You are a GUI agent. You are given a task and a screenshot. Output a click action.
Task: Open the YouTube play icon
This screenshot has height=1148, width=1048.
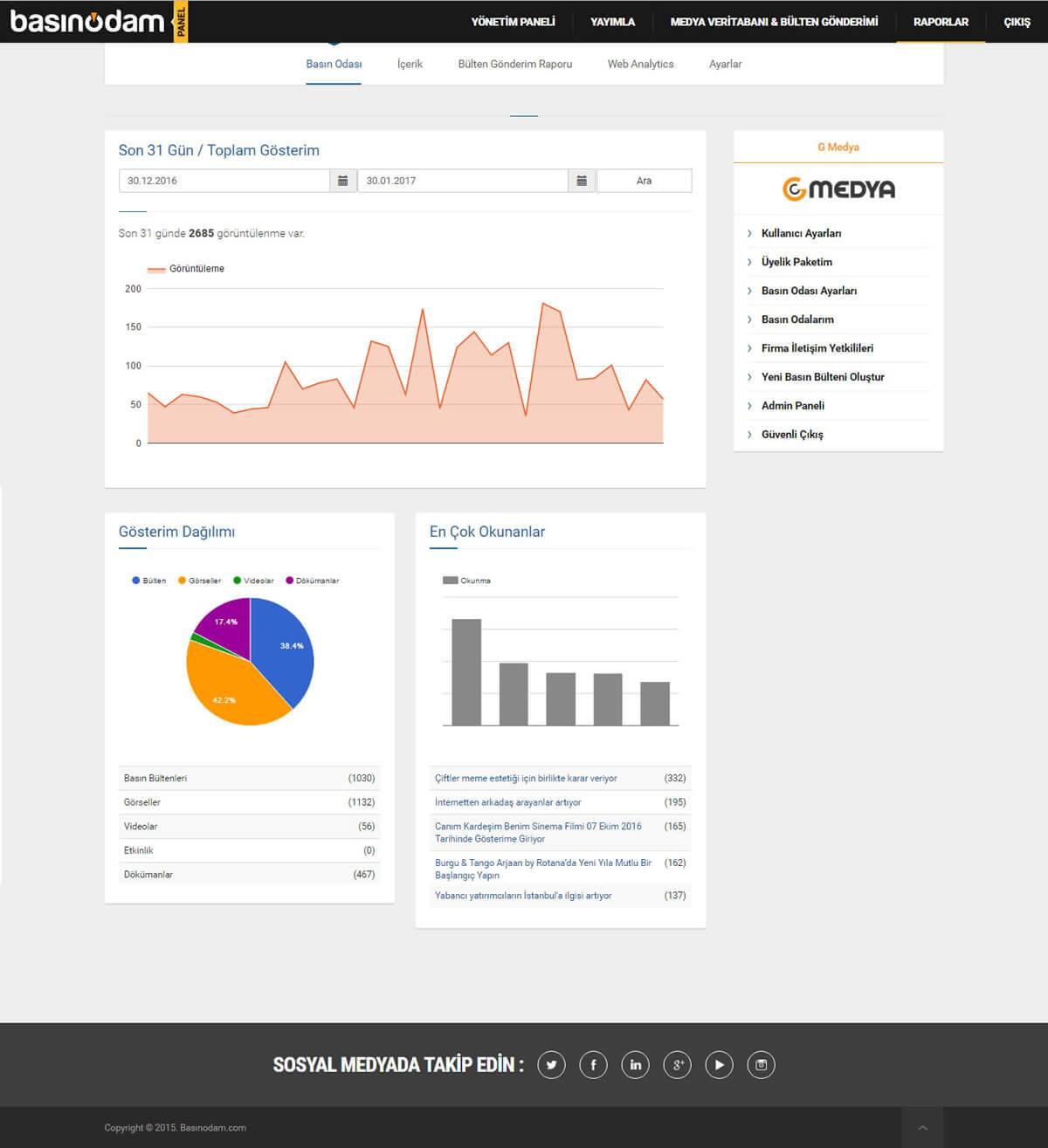(x=719, y=1065)
